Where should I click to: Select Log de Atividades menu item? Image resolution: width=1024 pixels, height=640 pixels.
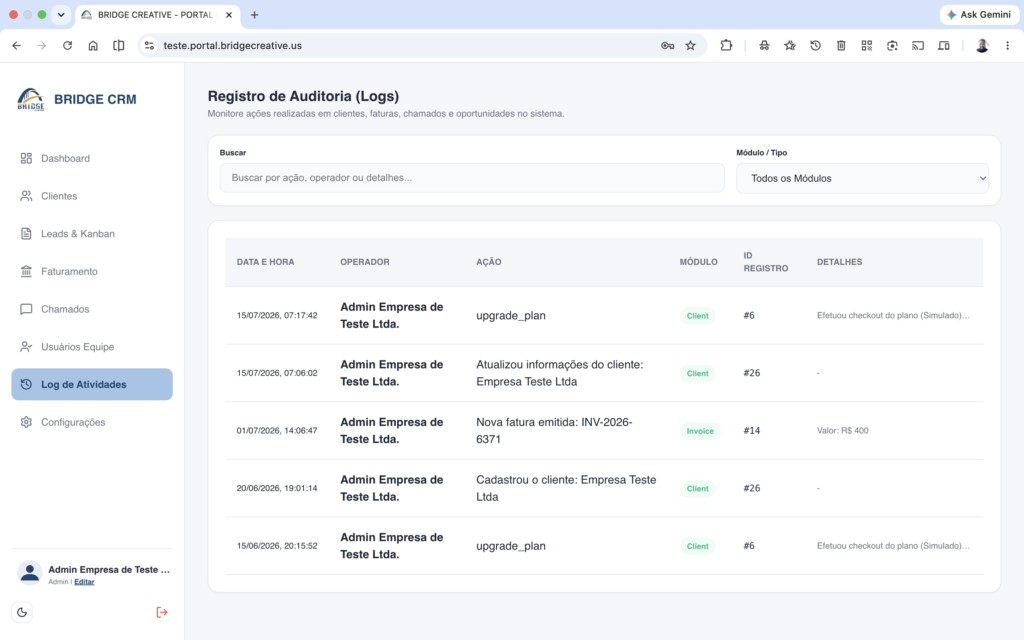click(x=92, y=385)
